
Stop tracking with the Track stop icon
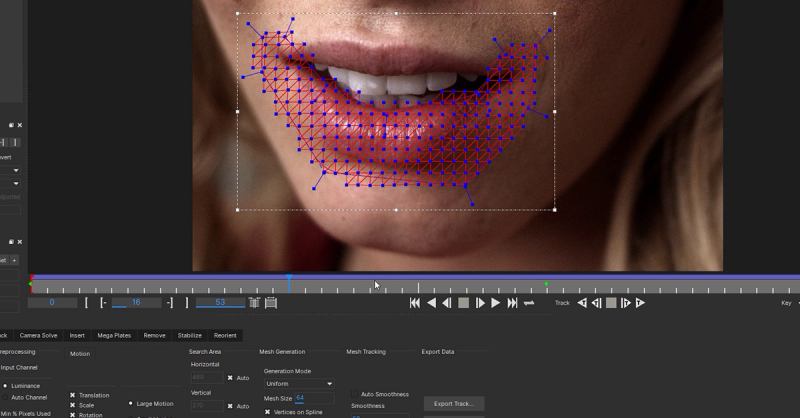coord(611,303)
